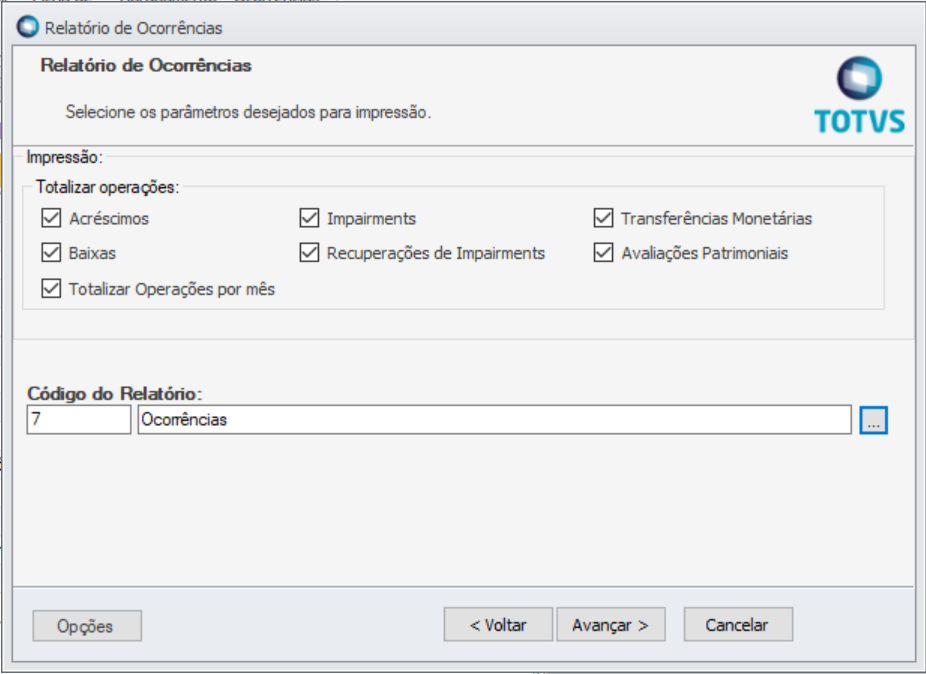
Task: Toggle Recuperações de Impairments checkbox
Action: coord(309,253)
